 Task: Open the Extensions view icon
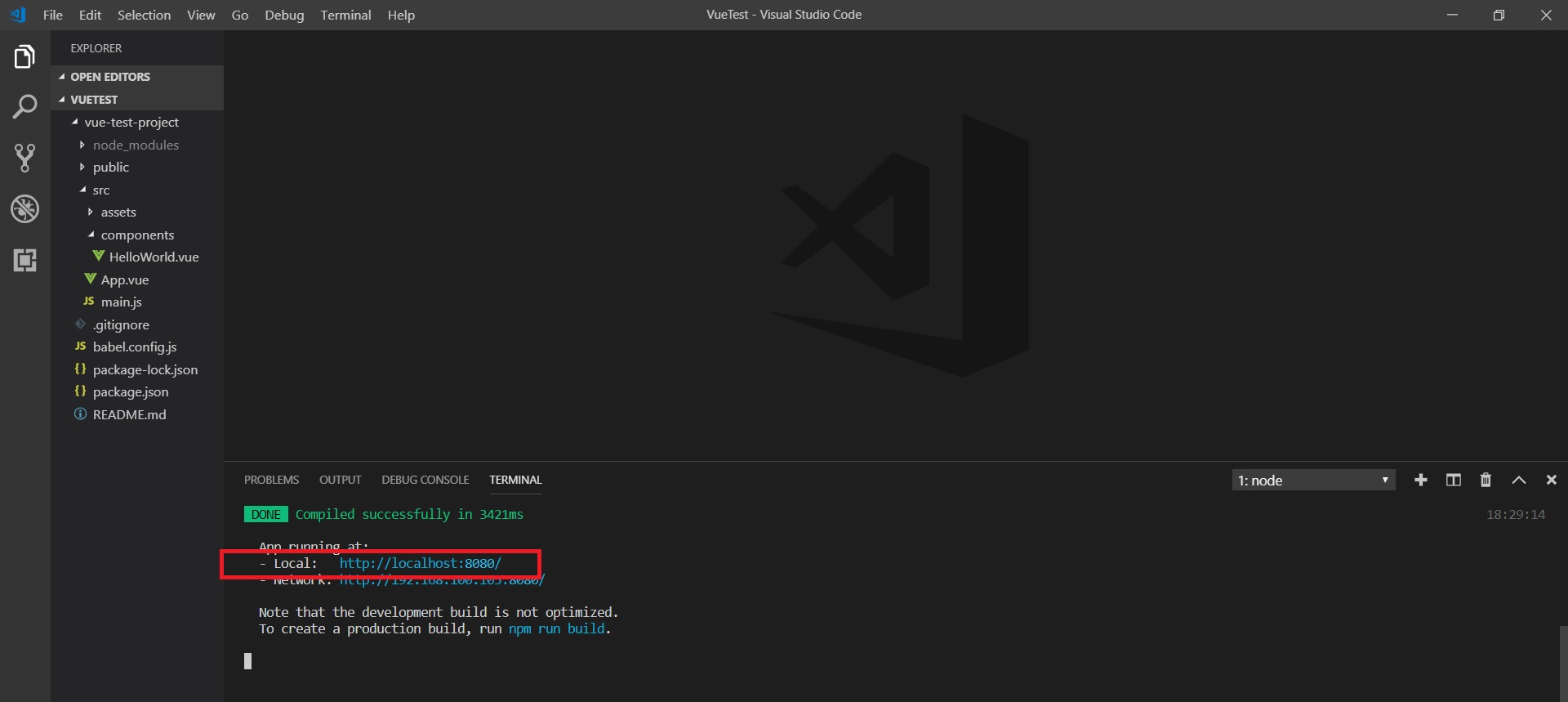click(24, 261)
